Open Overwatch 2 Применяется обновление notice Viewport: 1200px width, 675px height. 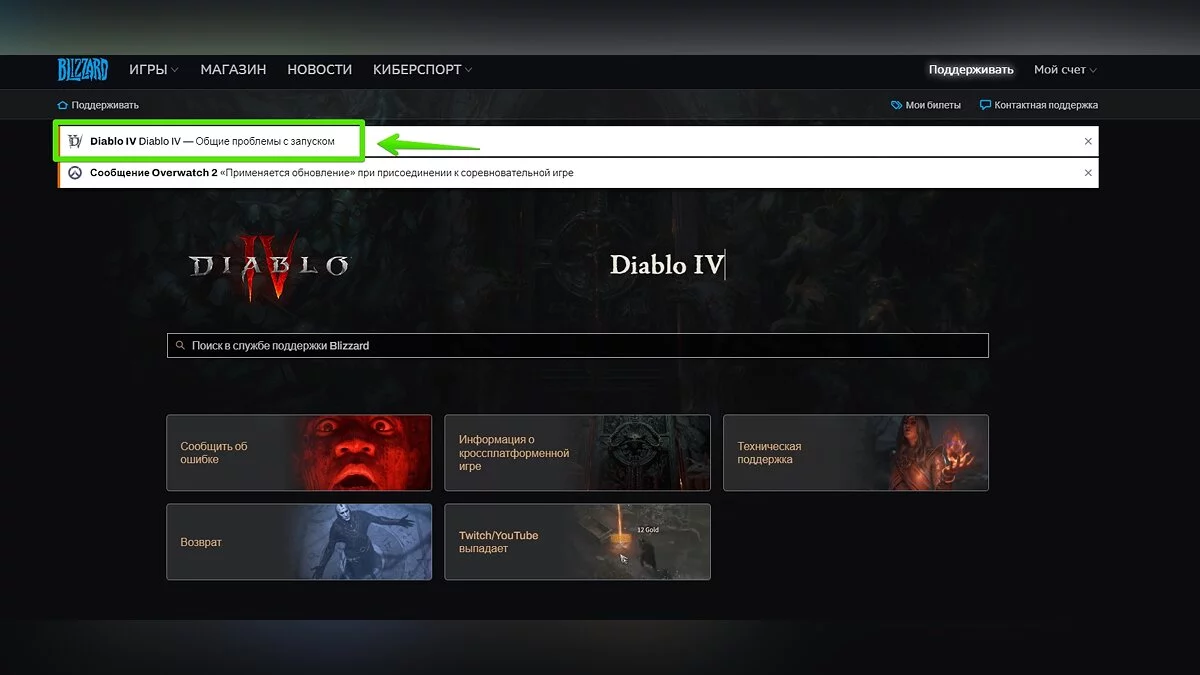[331, 173]
